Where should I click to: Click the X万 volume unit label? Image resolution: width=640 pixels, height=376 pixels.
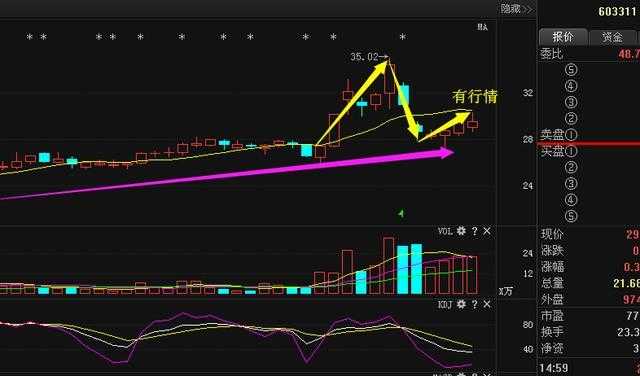505,291
